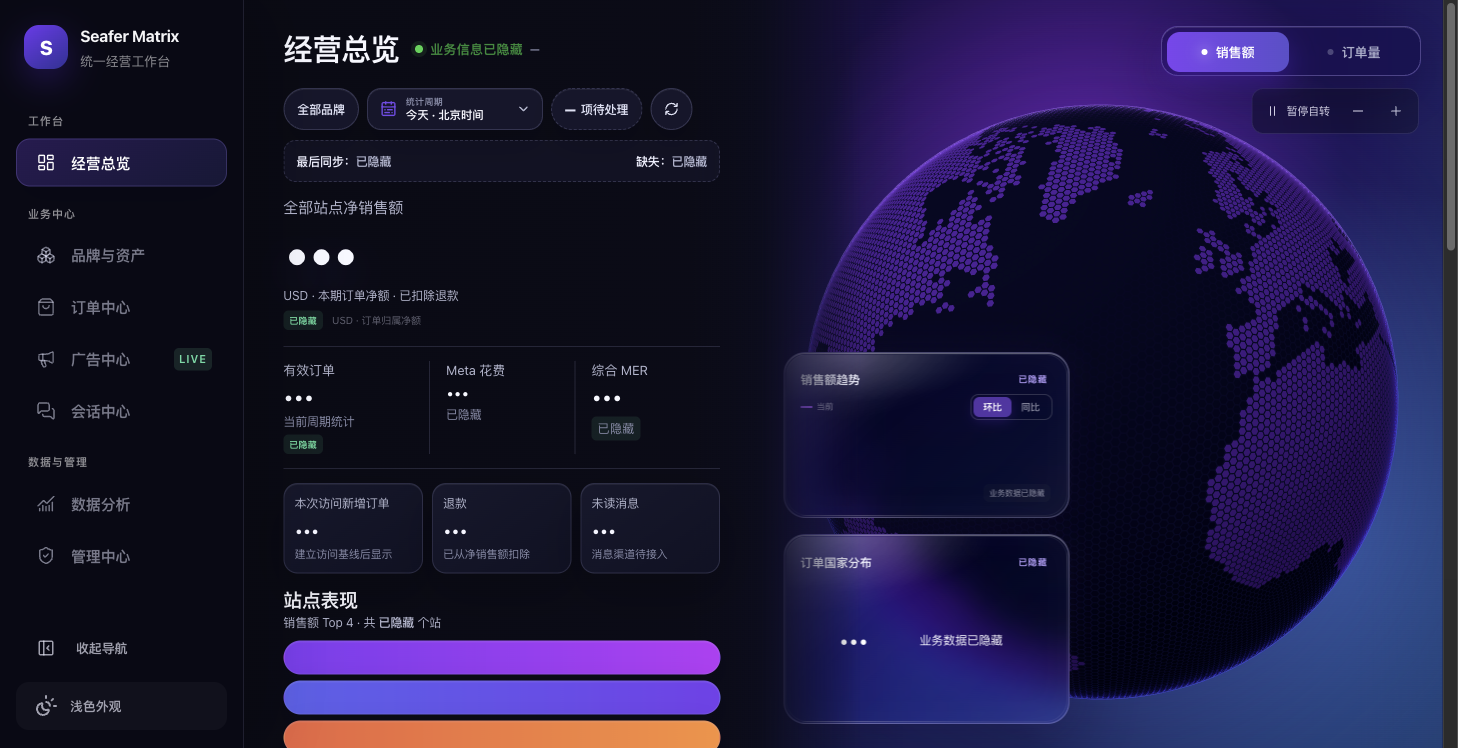The height and width of the screenshot is (748, 1458).
Task: Click the blue-violet second station bar
Action: [502, 697]
